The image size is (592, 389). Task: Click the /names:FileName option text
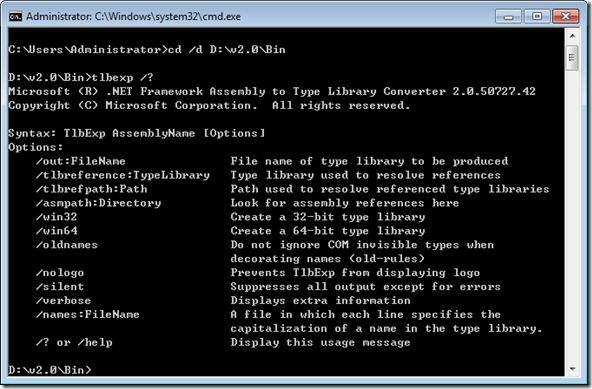tap(88, 315)
